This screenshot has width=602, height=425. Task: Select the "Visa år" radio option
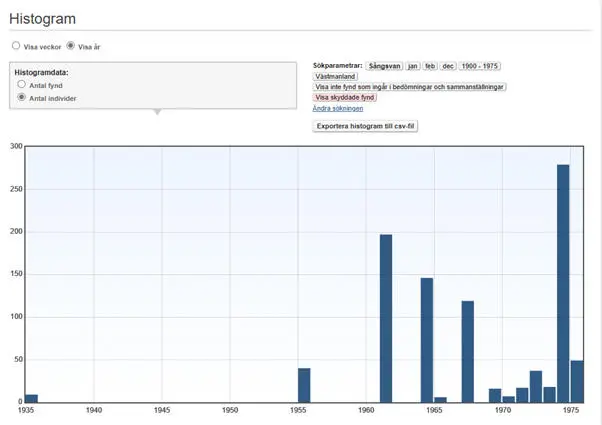pos(70,46)
